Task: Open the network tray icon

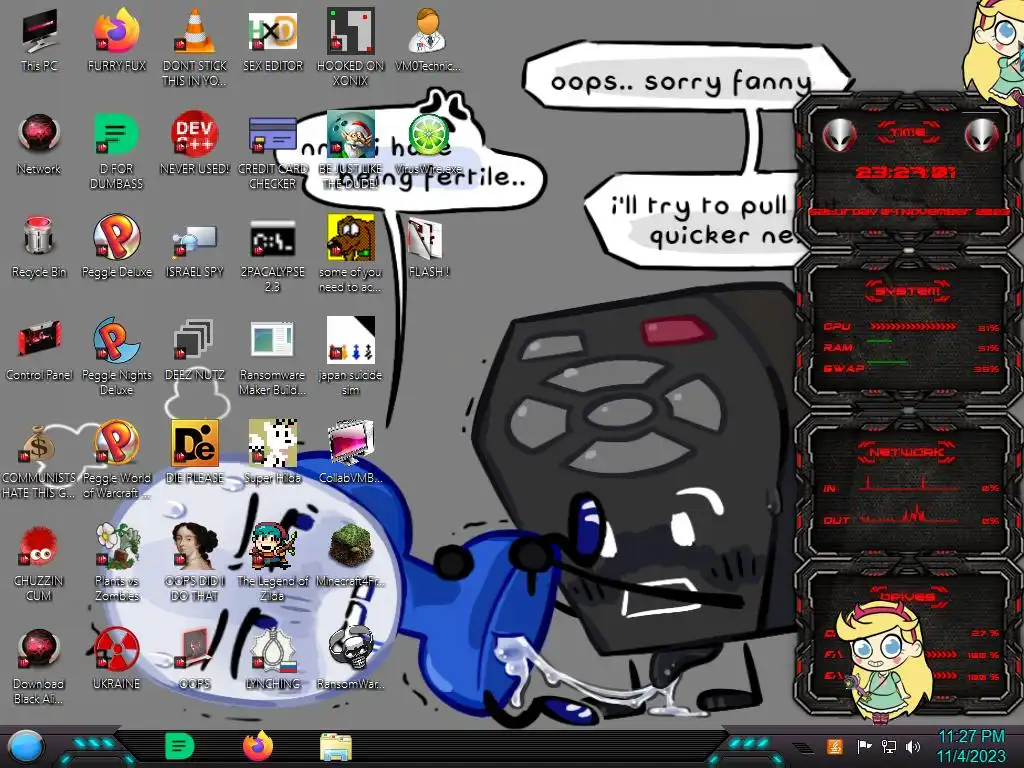Action: (888, 746)
